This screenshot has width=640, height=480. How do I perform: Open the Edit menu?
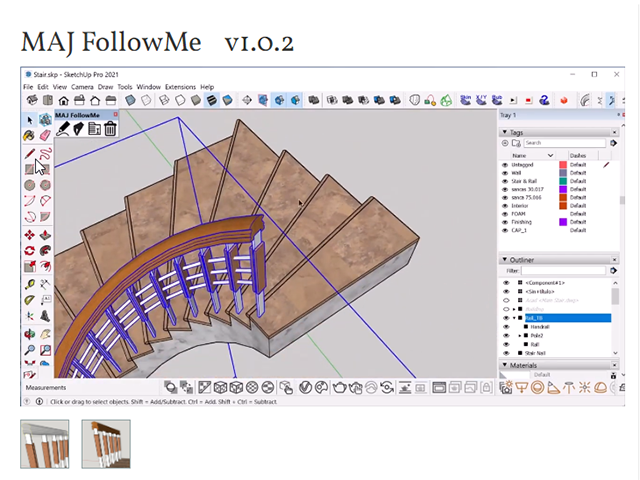tap(43, 87)
